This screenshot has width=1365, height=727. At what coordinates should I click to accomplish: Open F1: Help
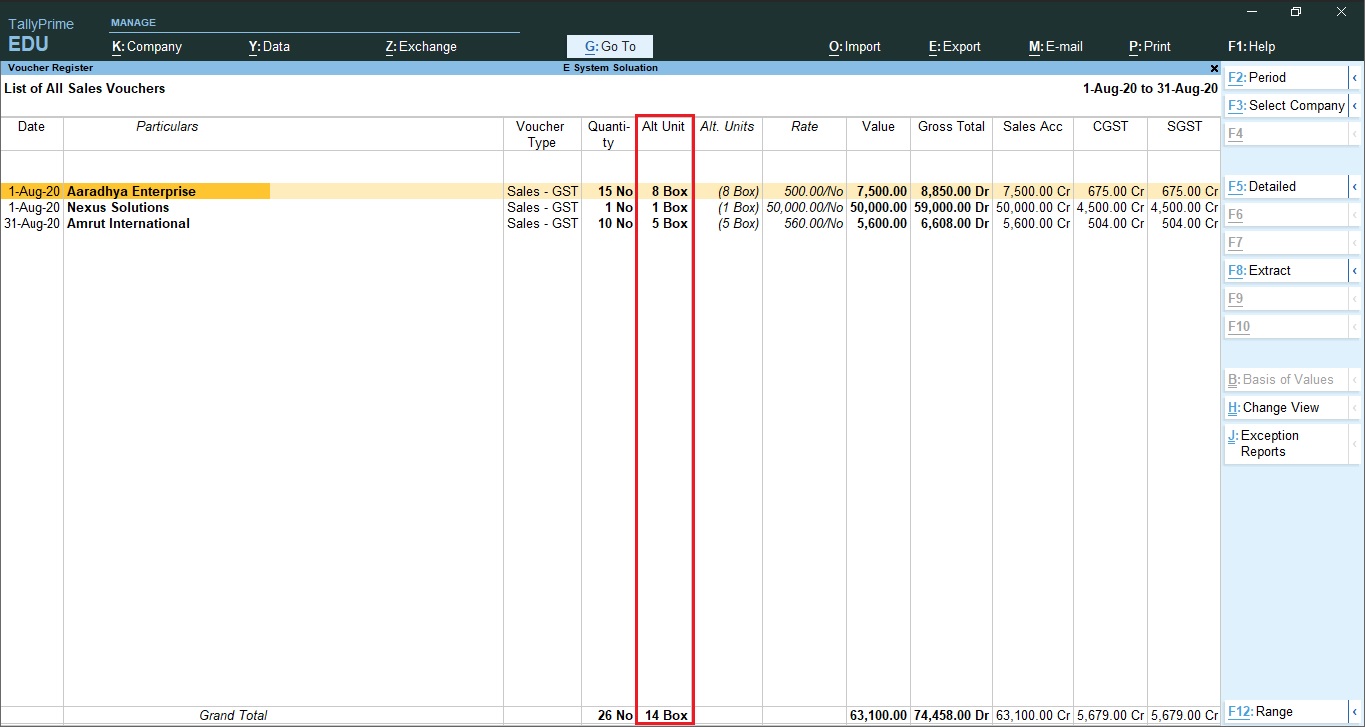tap(1251, 46)
